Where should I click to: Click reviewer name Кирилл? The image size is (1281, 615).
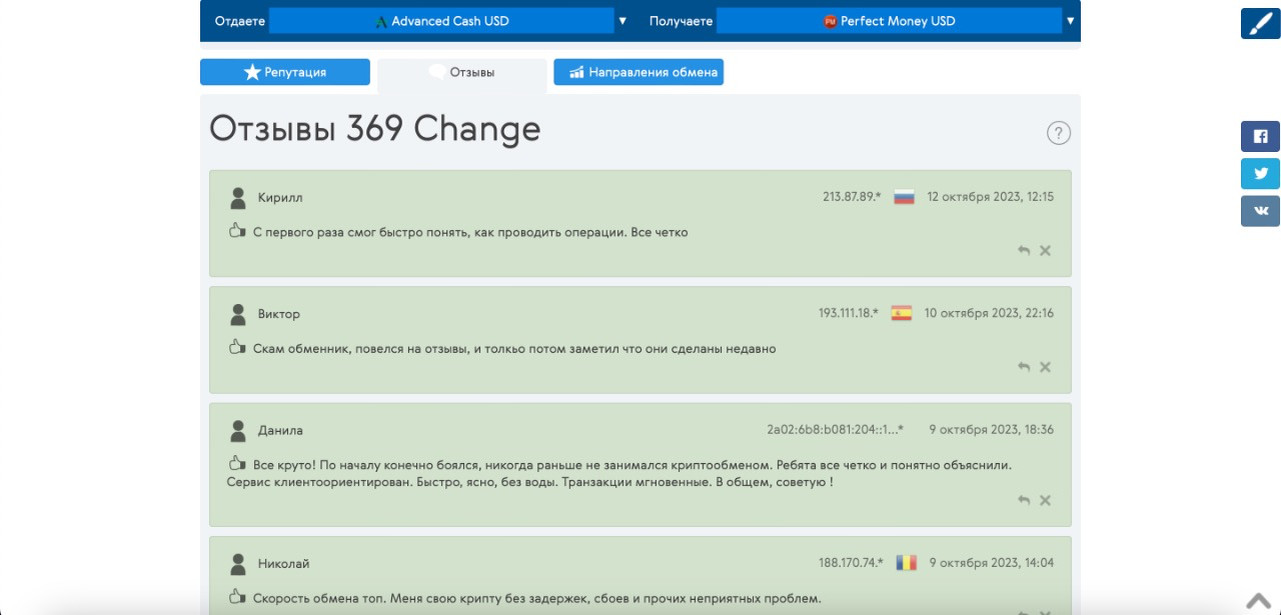280,198
